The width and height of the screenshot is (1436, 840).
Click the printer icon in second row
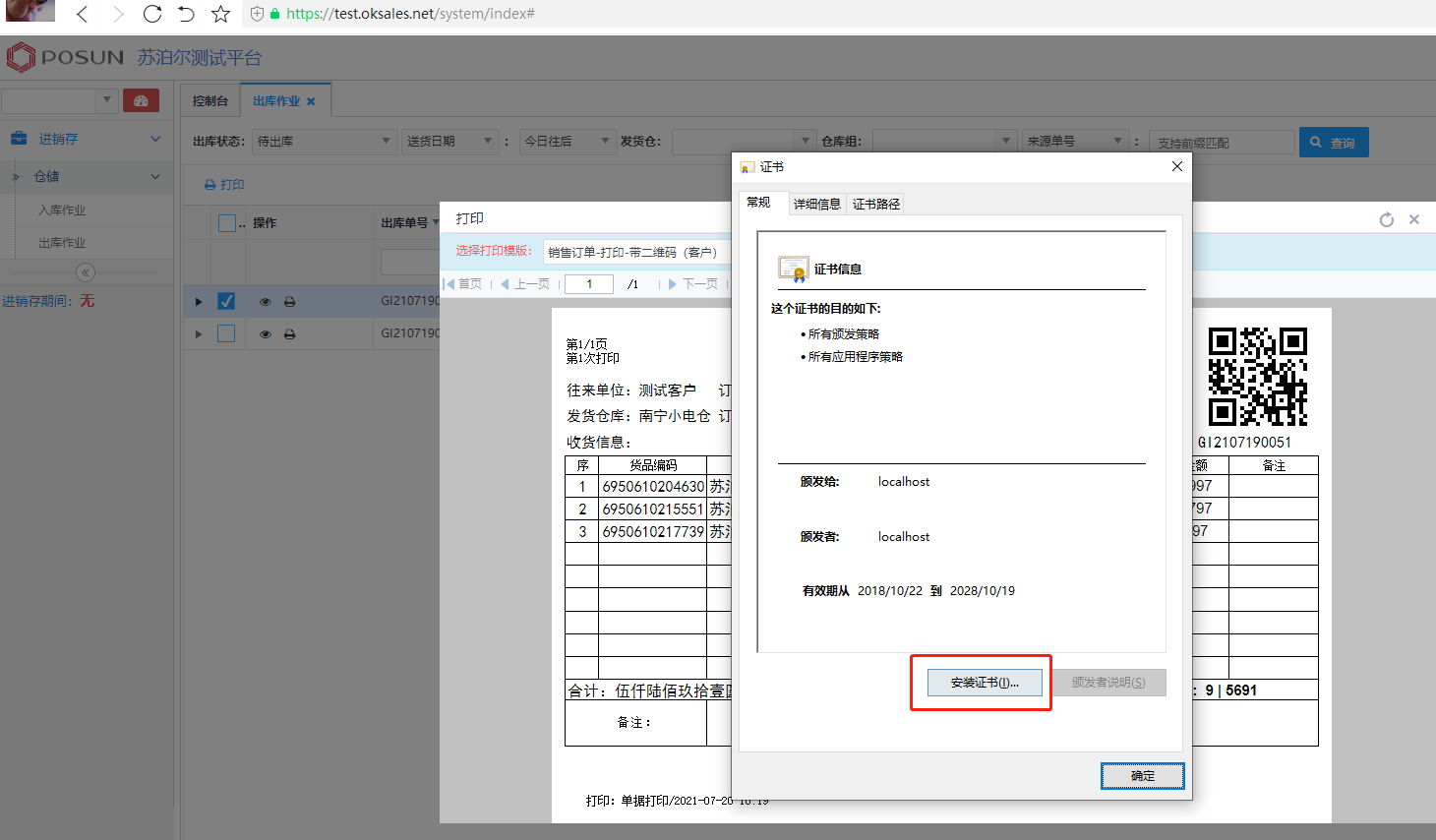pyautogui.click(x=289, y=334)
